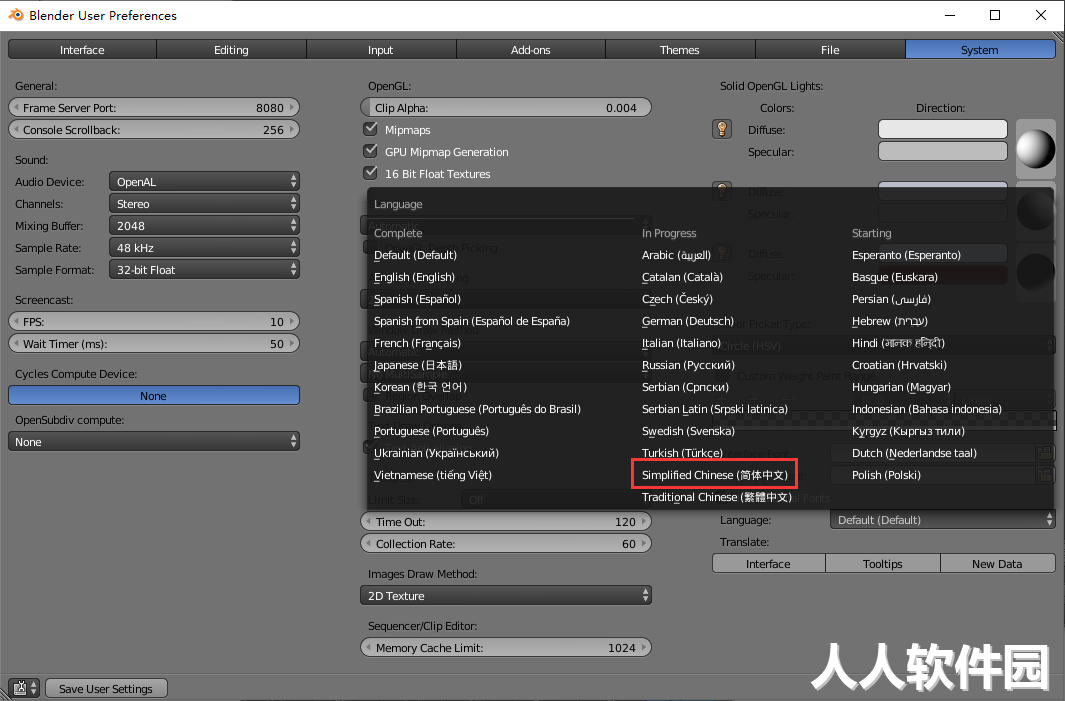Open the File tab
Screen dimensions: 1065x701
point(830,50)
